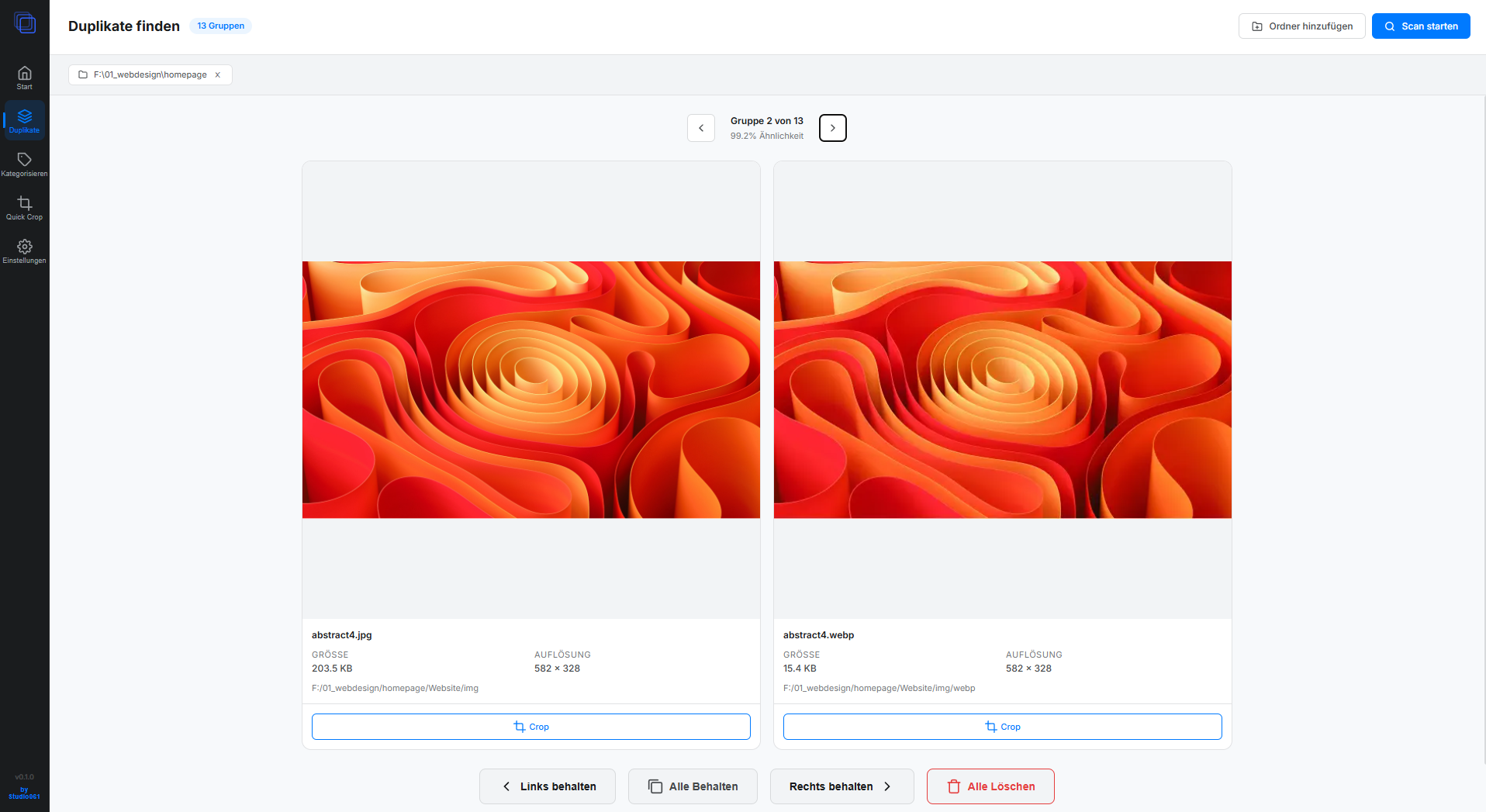Click the abstract4.webp image preview
The height and width of the screenshot is (812, 1486).
point(1002,389)
